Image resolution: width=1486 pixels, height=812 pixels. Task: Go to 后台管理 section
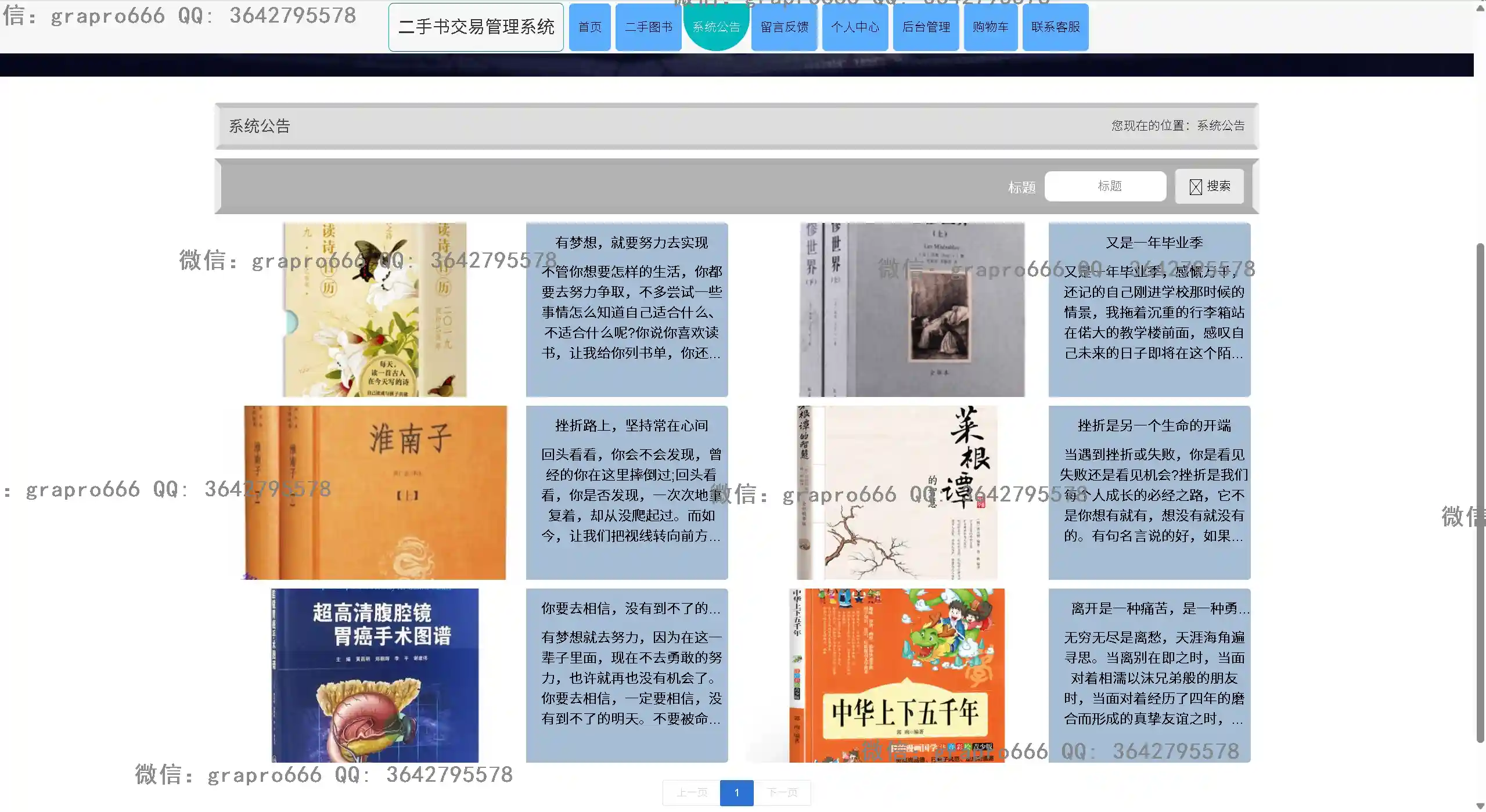926,27
